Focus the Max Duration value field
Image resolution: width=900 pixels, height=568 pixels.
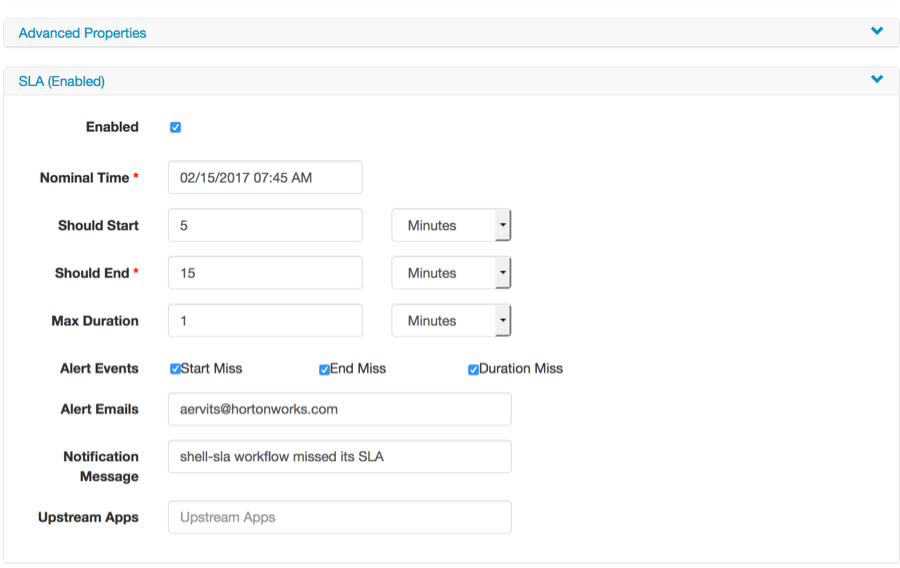pos(265,321)
